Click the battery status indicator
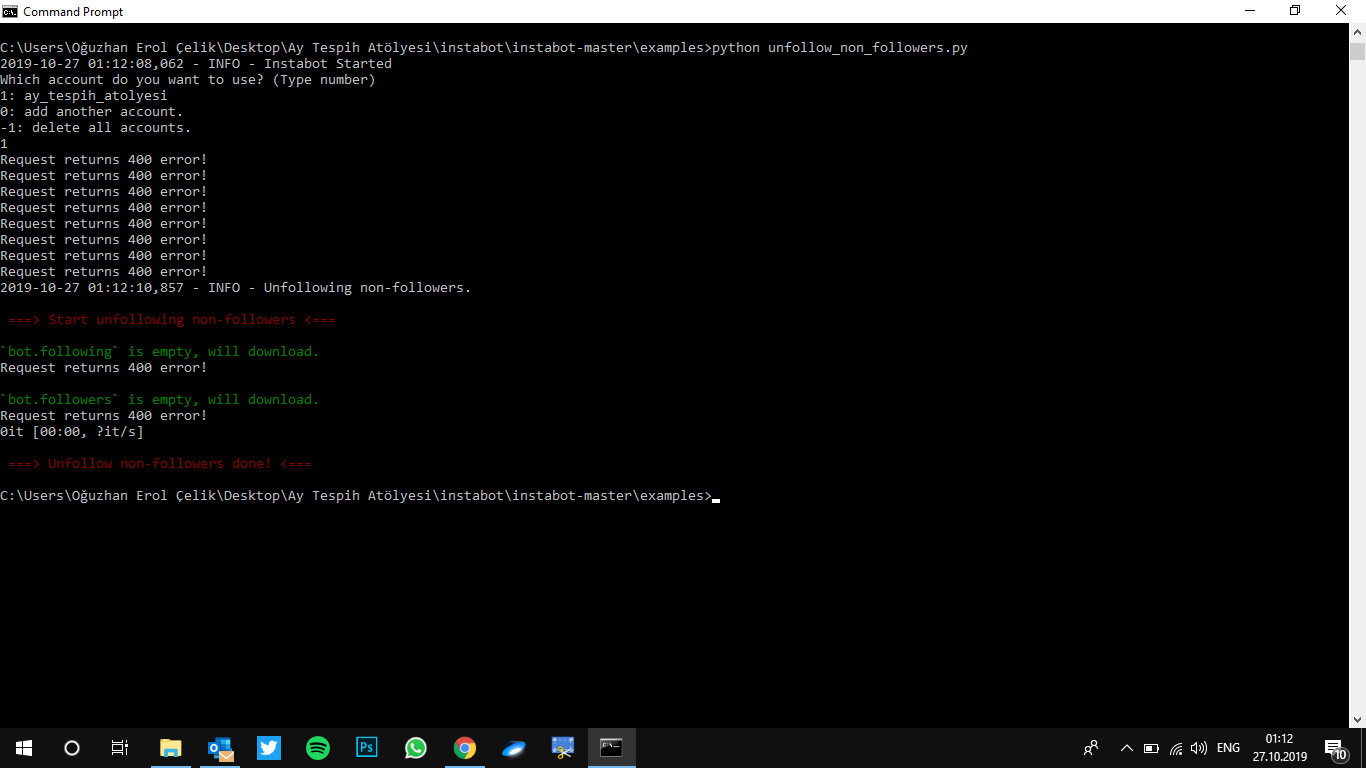Image resolution: width=1366 pixels, height=768 pixels. pos(1151,747)
